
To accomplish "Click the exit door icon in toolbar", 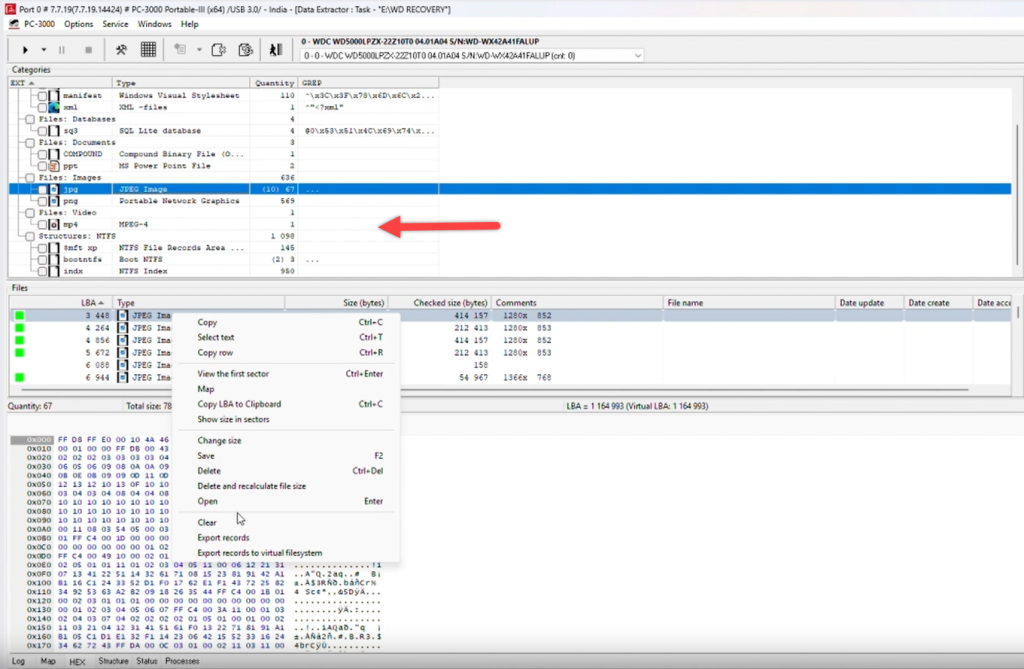I will click(275, 49).
